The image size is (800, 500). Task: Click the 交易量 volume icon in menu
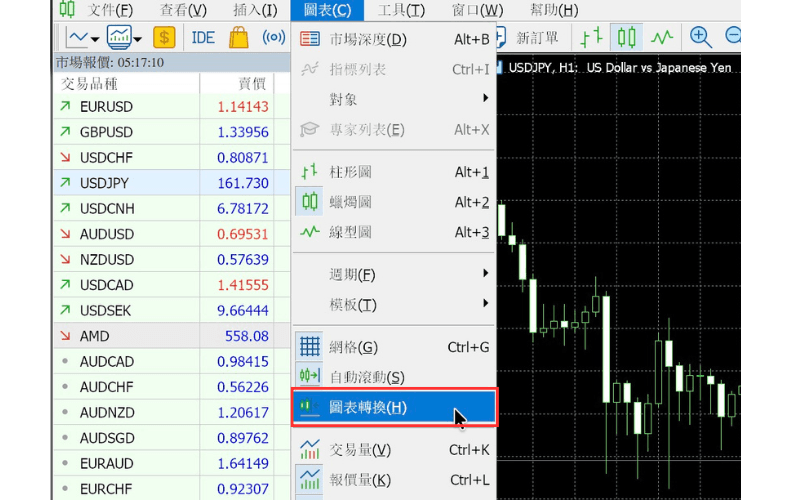(x=310, y=449)
